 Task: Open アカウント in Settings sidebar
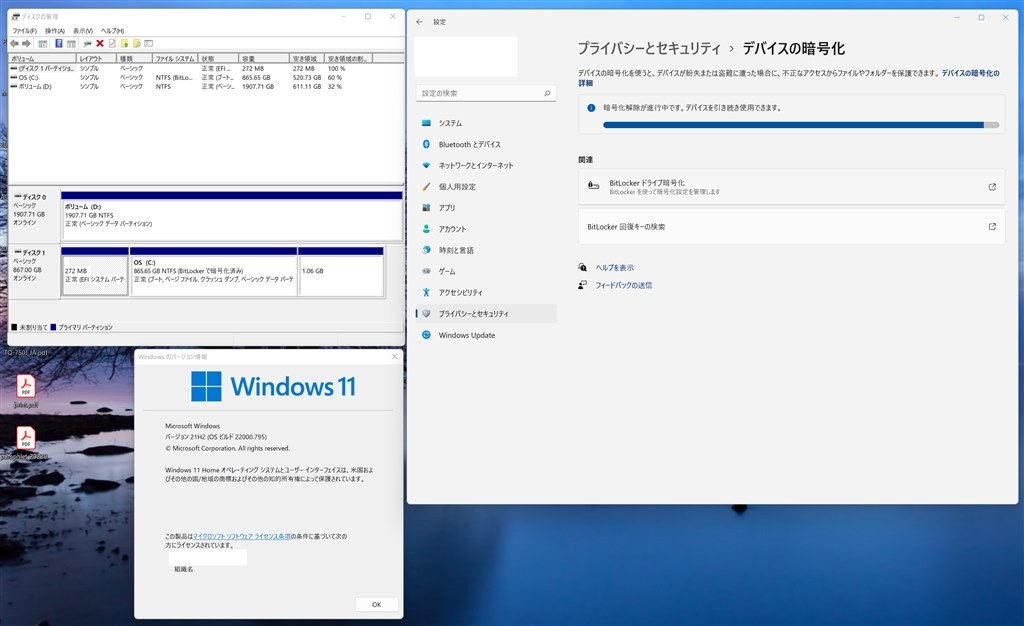[x=486, y=229]
